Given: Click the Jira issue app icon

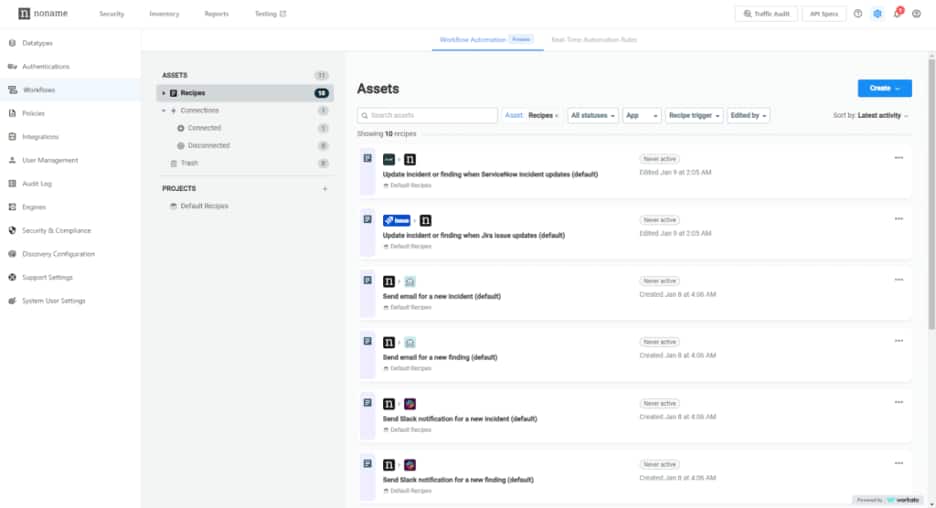Looking at the screenshot, I should click(397, 220).
